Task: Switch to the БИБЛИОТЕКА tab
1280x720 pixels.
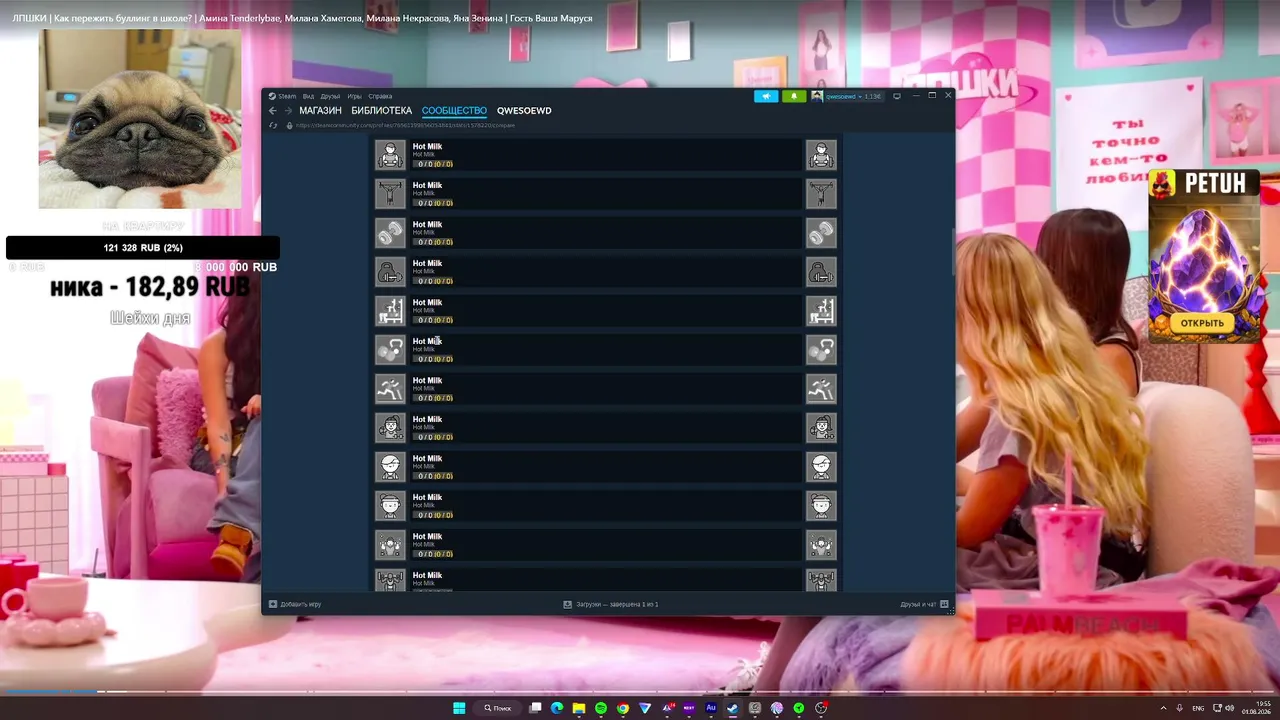Action: coord(381,110)
